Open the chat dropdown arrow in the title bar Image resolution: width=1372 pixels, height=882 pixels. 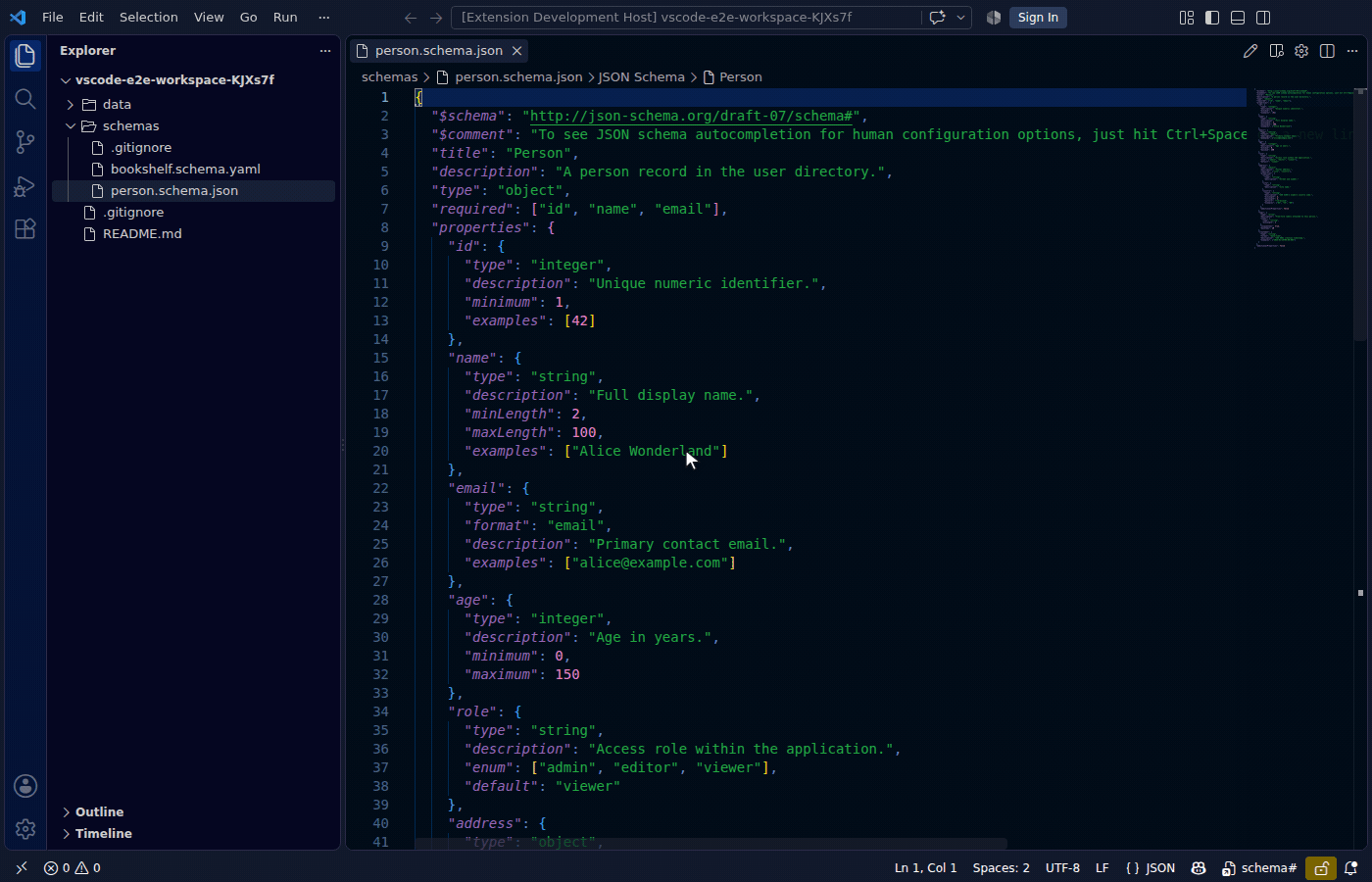960,18
